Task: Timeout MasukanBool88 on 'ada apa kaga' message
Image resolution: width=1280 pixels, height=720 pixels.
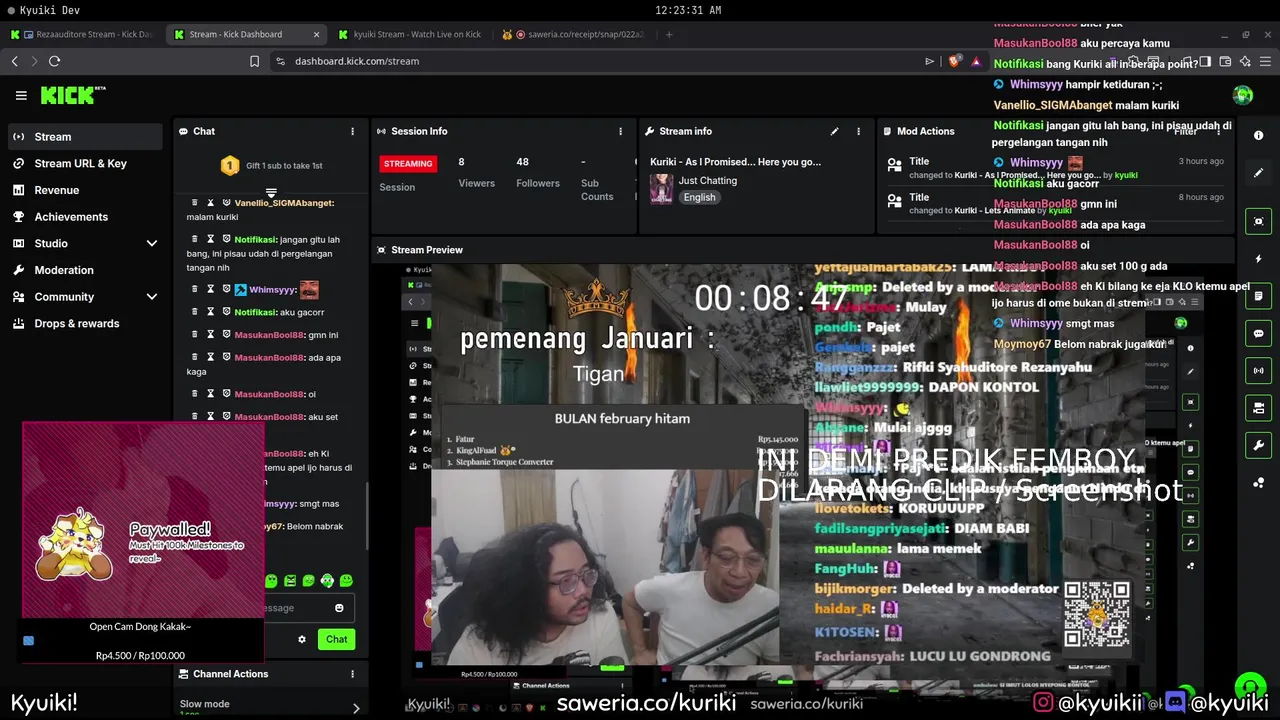Action: pos(211,357)
